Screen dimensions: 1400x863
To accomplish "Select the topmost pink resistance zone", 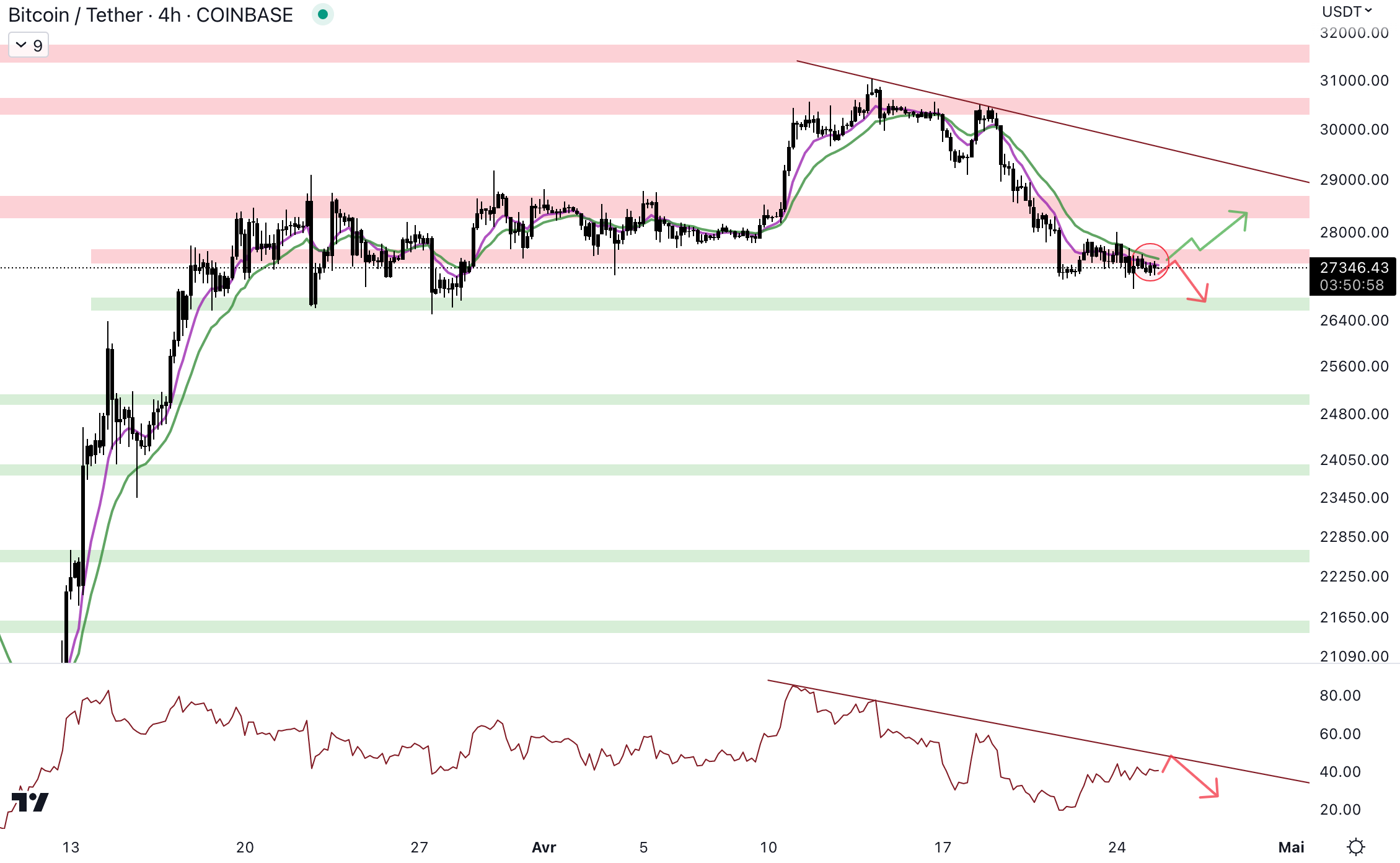I will pyautogui.click(x=620, y=53).
